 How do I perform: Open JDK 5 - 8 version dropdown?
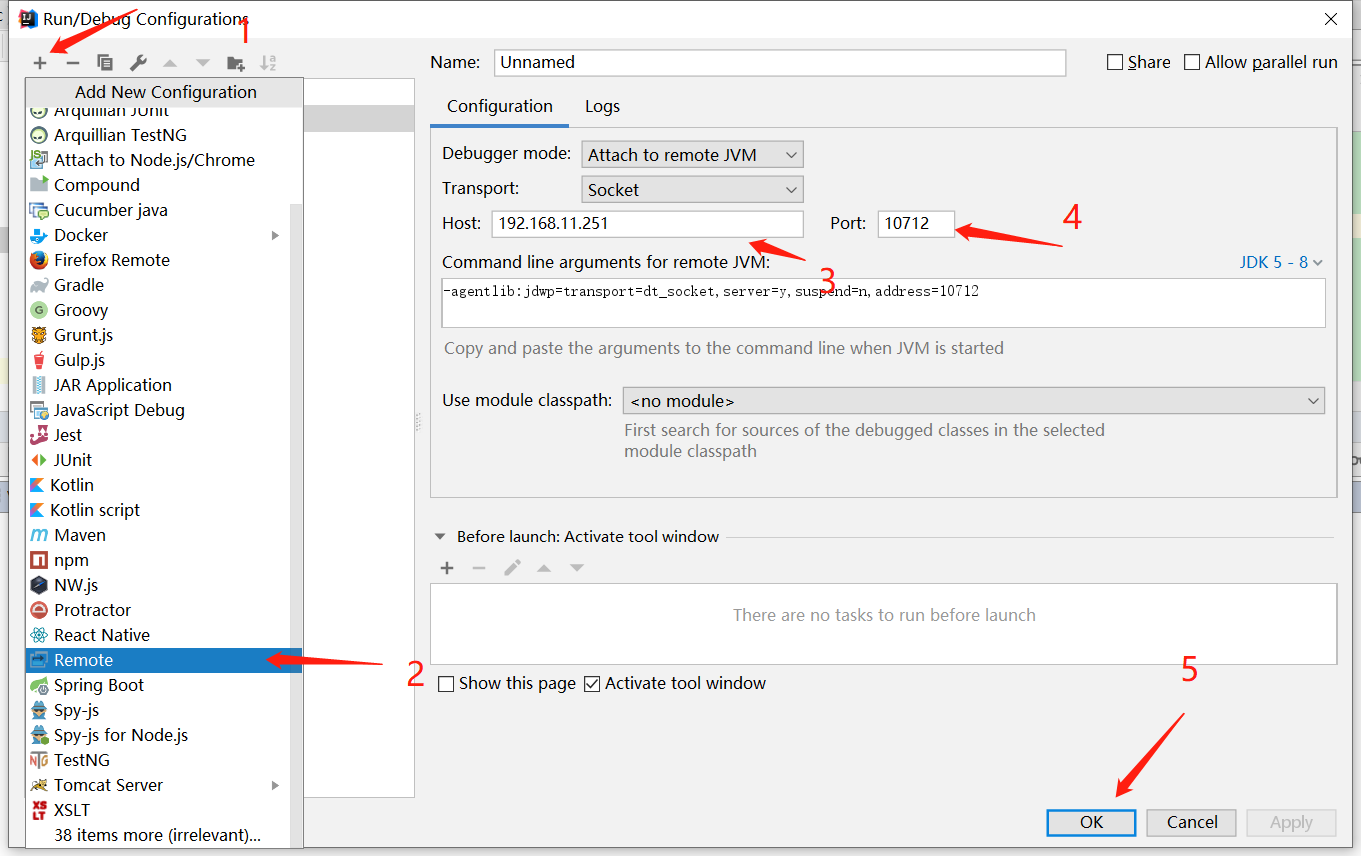tap(1281, 262)
